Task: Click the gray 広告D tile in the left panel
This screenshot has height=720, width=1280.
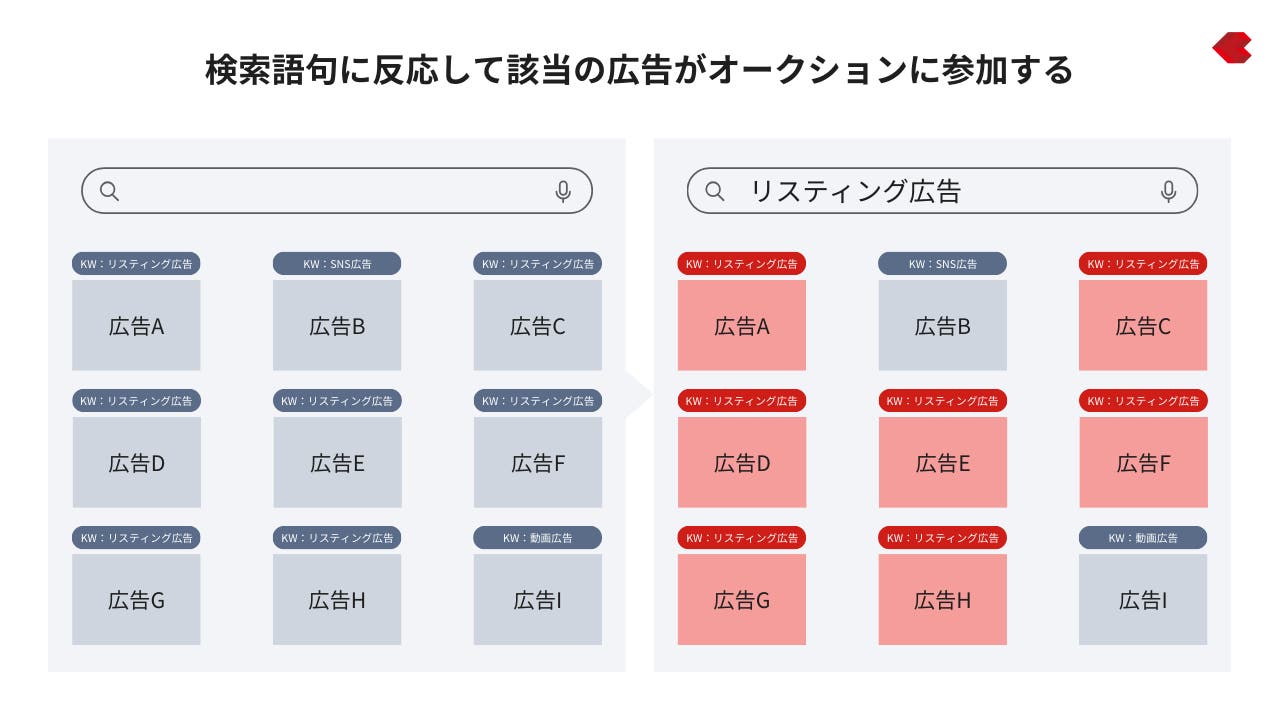Action: point(137,462)
